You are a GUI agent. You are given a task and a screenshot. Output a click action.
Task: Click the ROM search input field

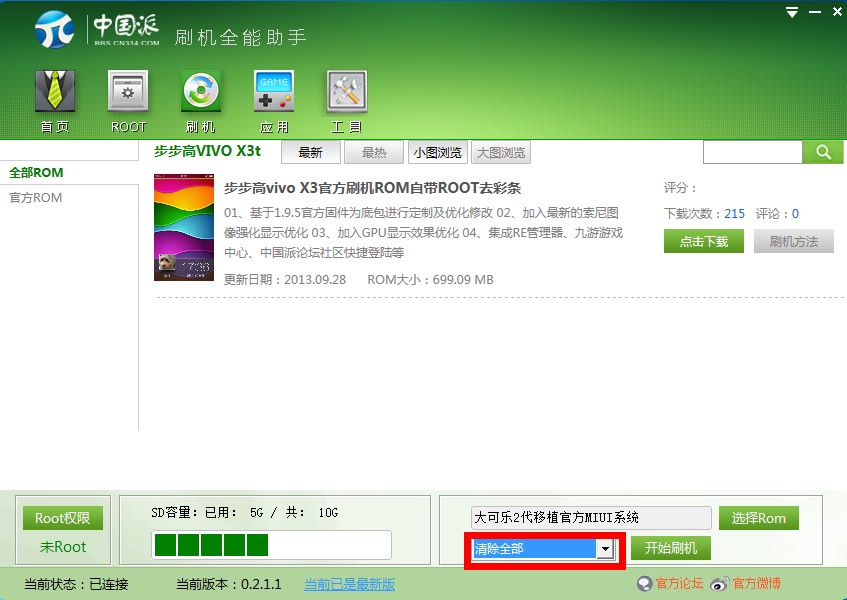[x=752, y=152]
